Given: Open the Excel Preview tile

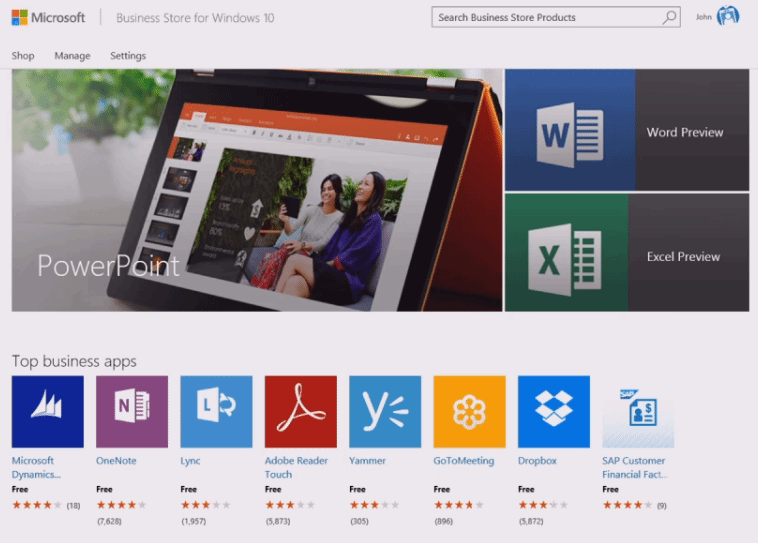Looking at the screenshot, I should pos(627,253).
